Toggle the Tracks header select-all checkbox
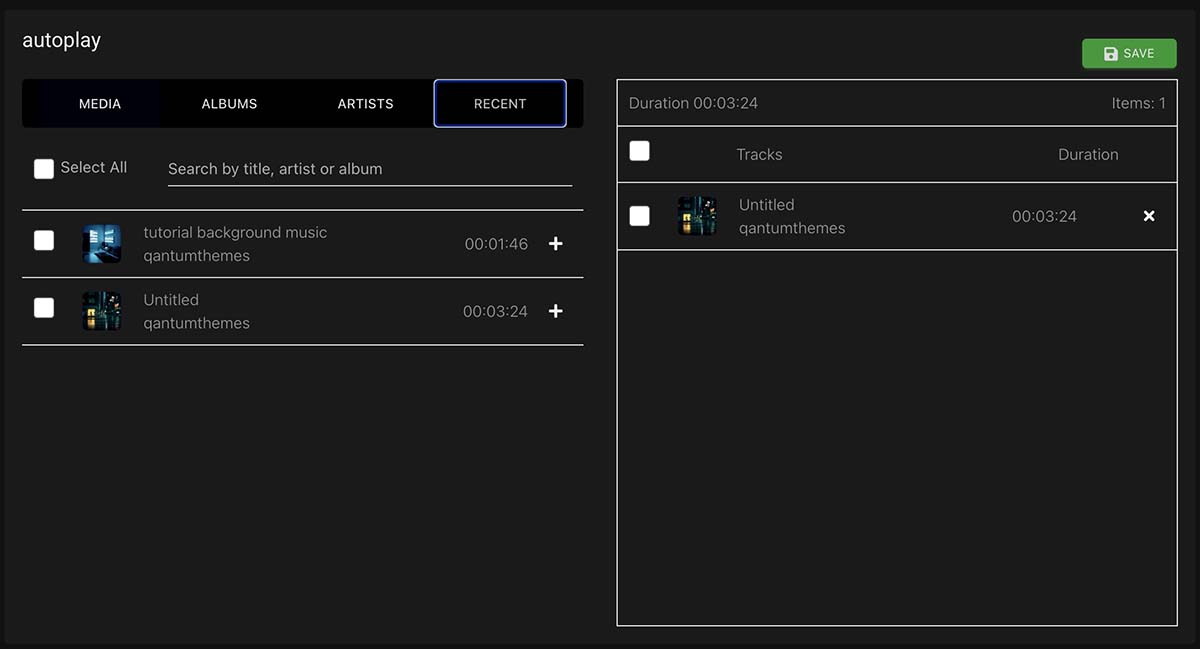 click(x=639, y=151)
